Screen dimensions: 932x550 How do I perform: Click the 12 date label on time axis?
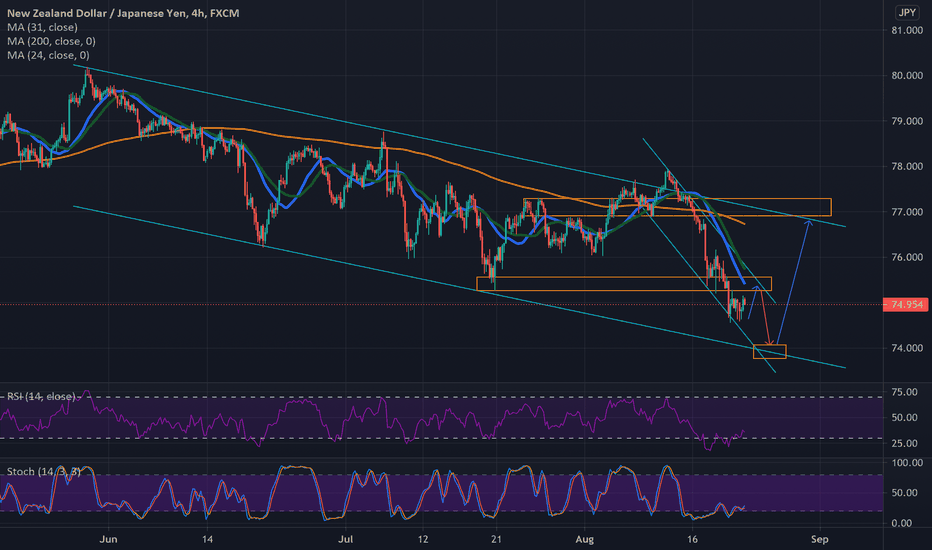click(423, 539)
